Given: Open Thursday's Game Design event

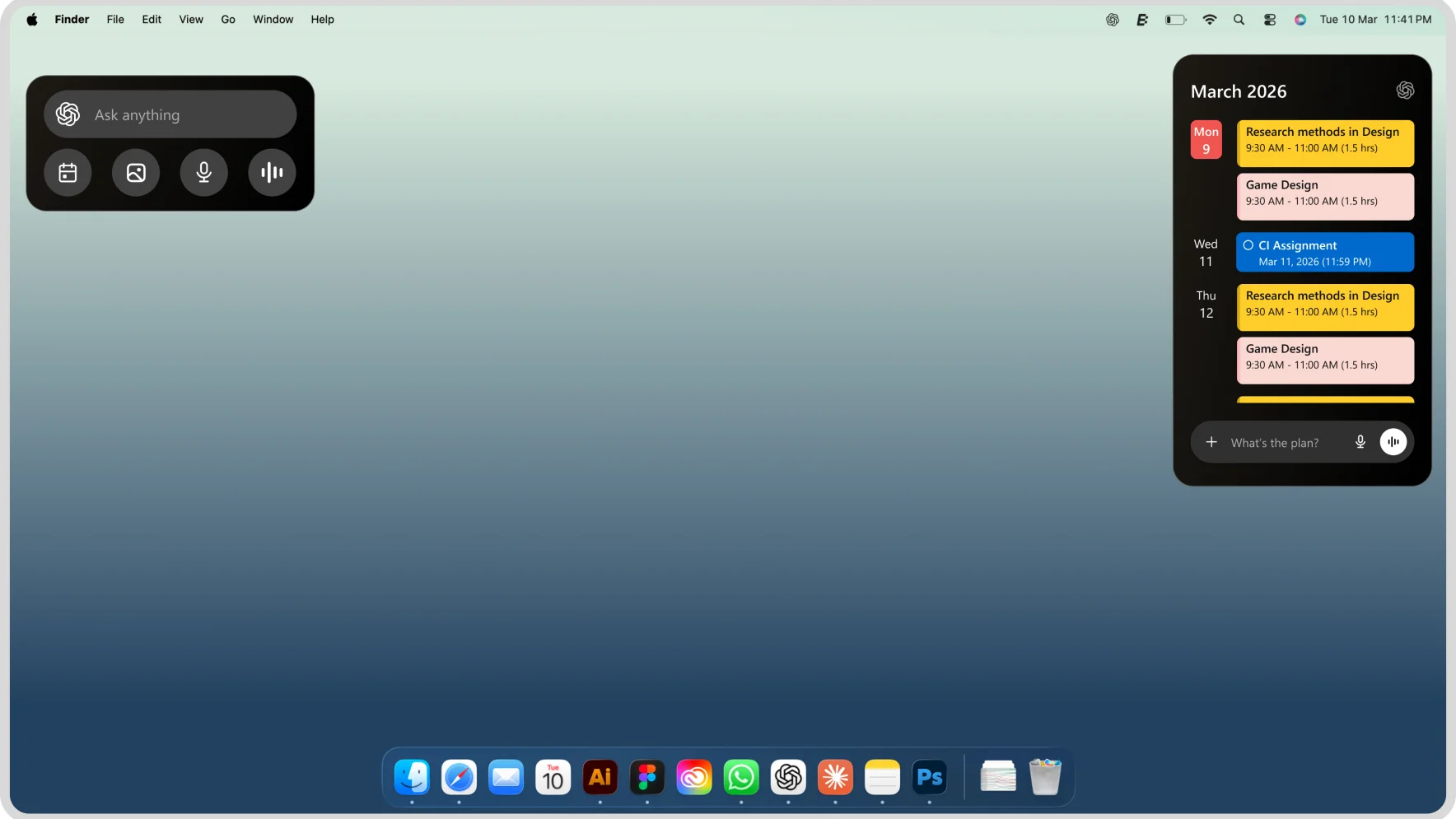Looking at the screenshot, I should [x=1325, y=361].
